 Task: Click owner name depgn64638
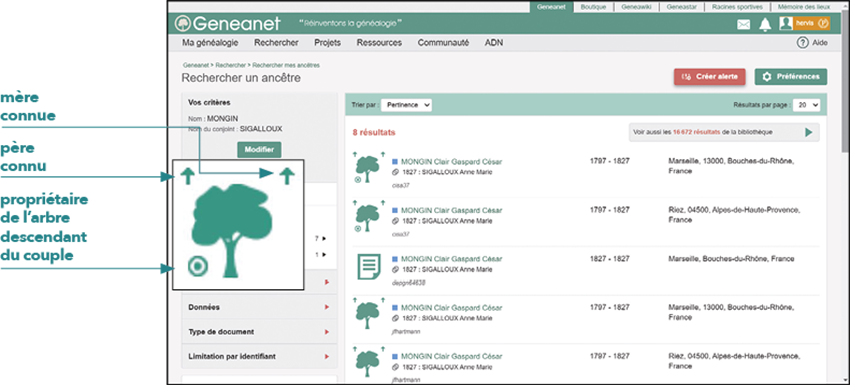tap(408, 283)
